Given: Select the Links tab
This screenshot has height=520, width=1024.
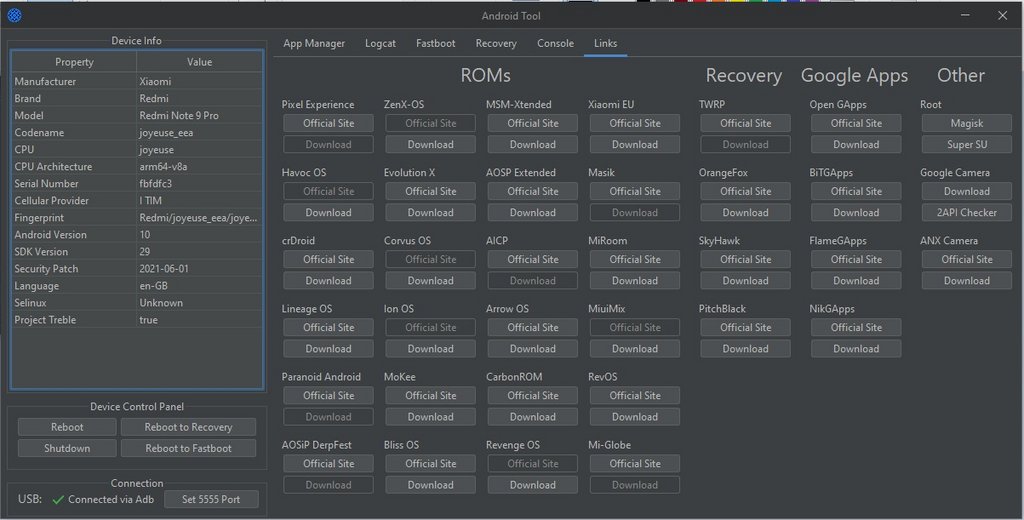Looking at the screenshot, I should click(605, 43).
